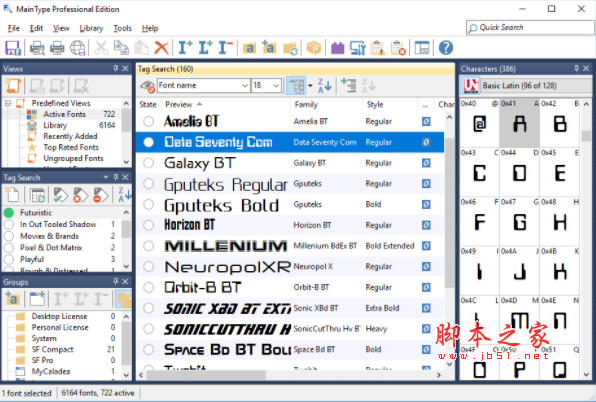Select the NeuropolXR font row
The image size is (596, 402).
[290, 267]
